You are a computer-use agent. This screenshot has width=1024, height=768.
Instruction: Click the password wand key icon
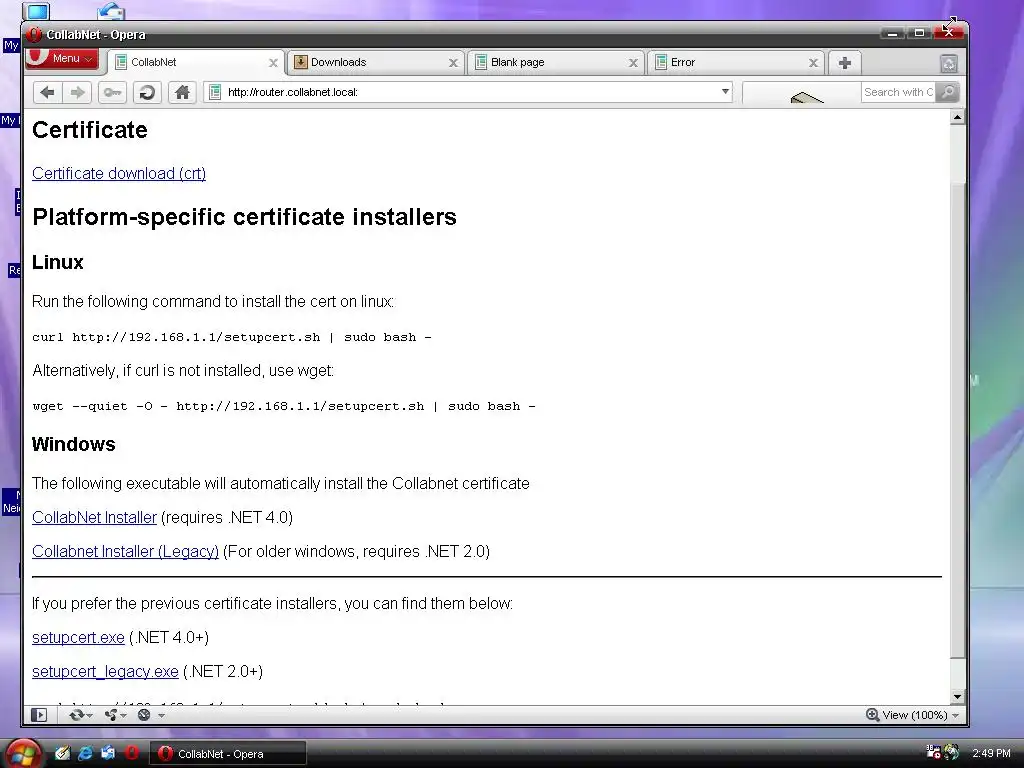112,93
